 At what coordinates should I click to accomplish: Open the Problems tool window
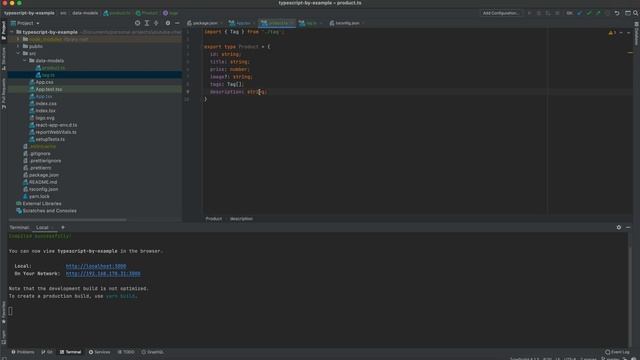[23, 352]
